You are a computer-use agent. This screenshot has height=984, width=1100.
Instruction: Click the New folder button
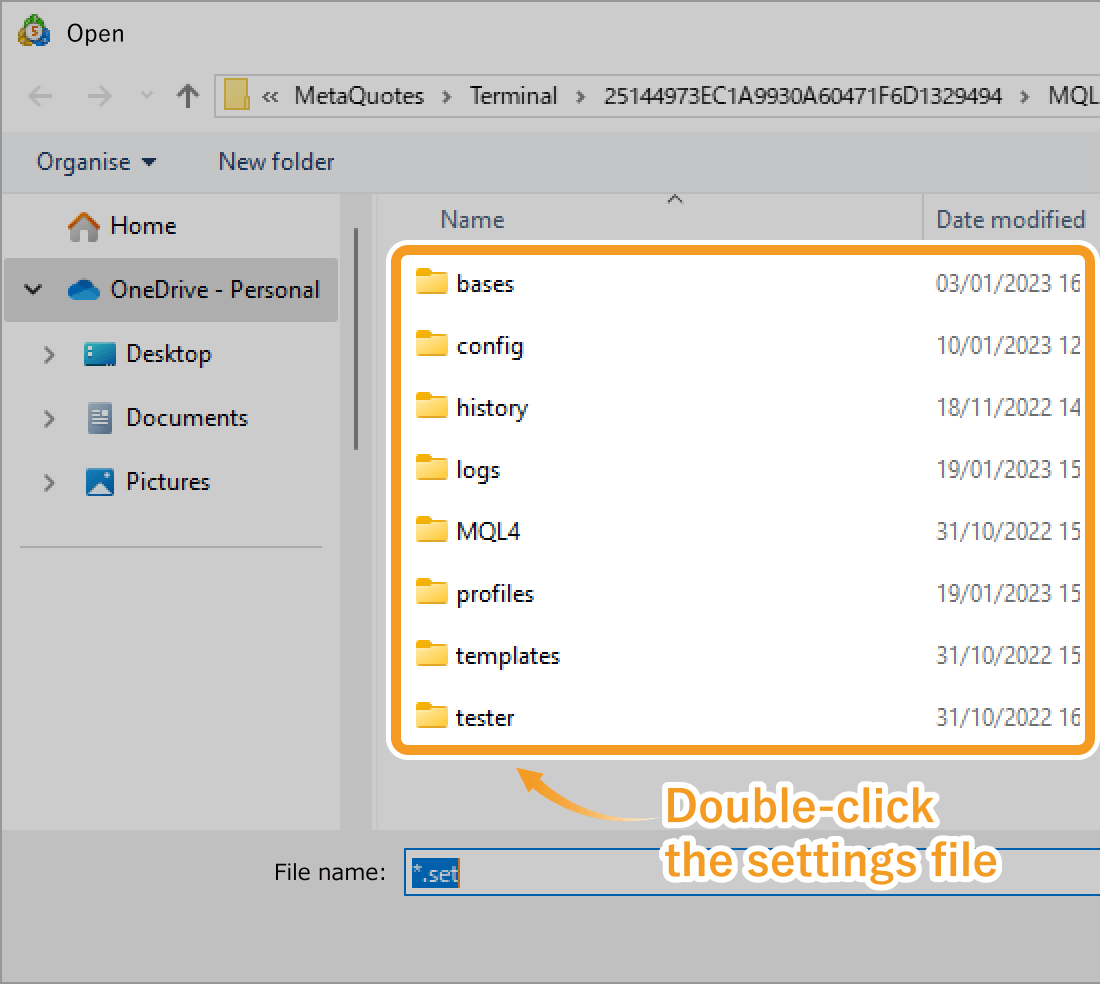pos(276,162)
